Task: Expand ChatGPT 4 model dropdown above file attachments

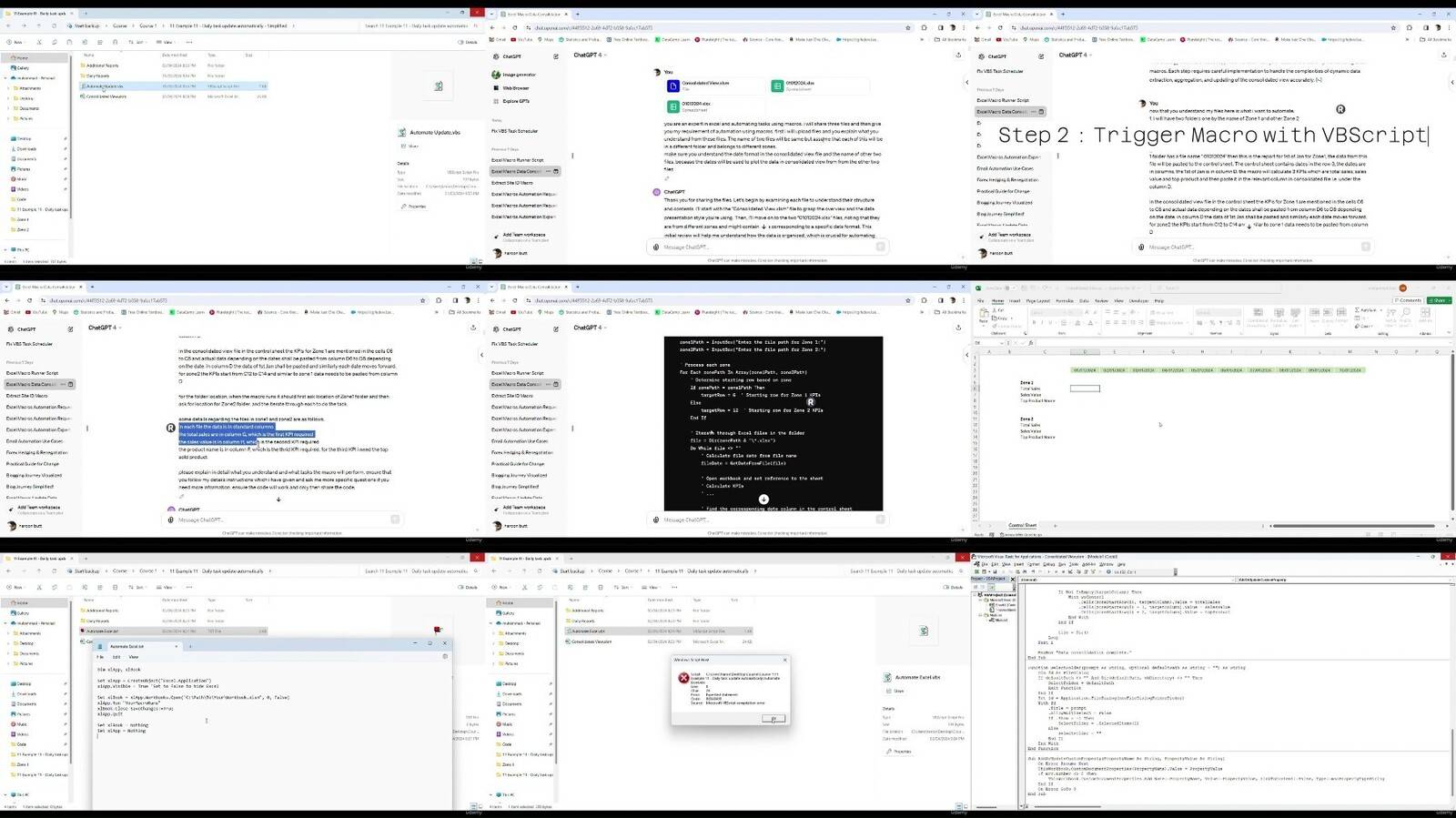Action: click(x=590, y=56)
